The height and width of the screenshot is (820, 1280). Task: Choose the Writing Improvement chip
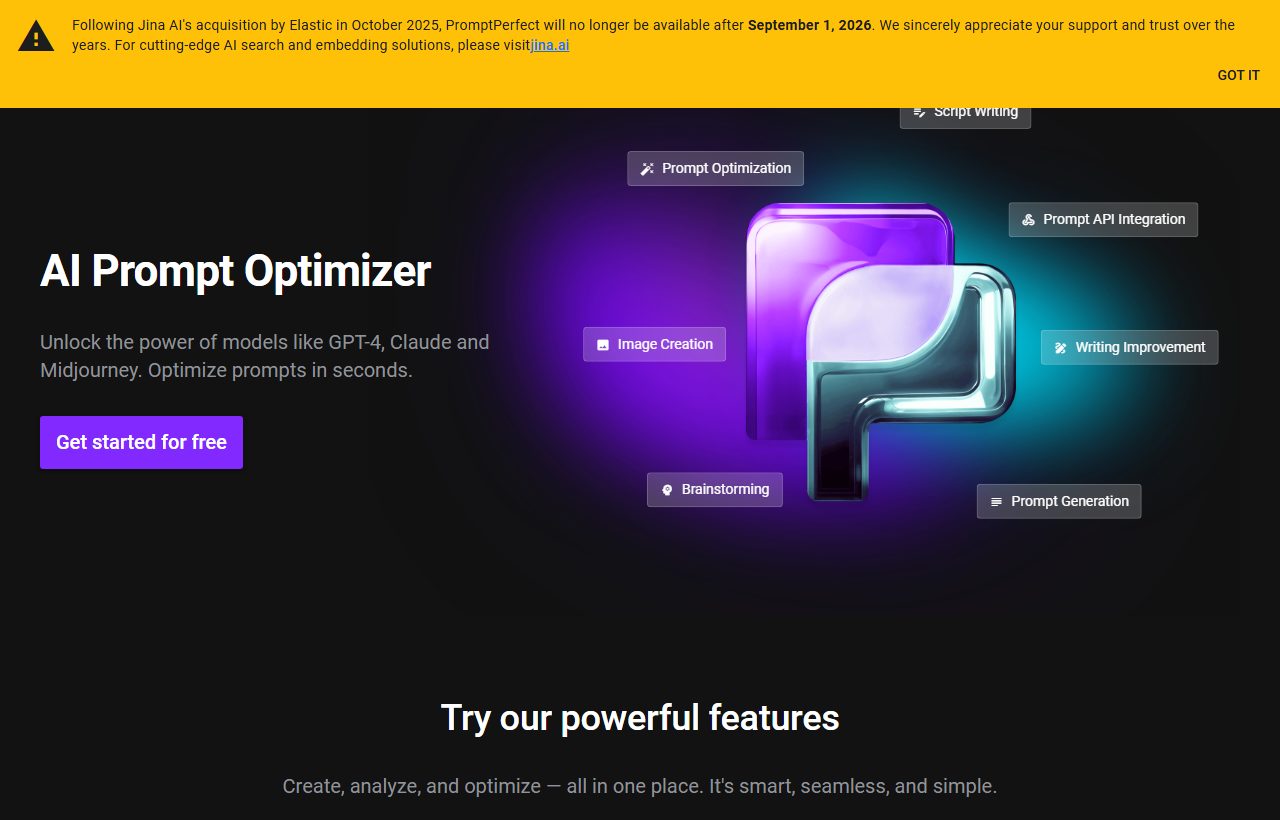tap(1129, 347)
